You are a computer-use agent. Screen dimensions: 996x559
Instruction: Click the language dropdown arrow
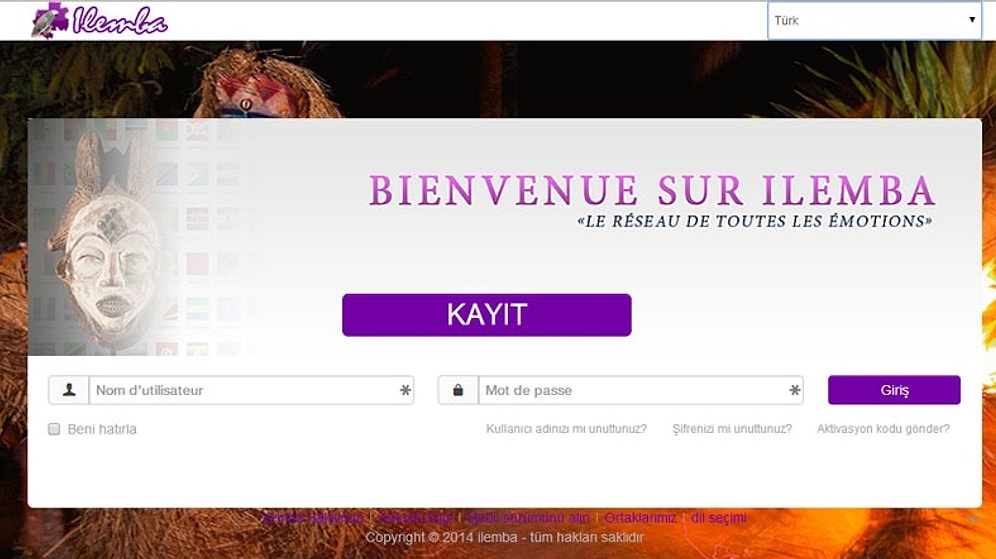click(x=971, y=20)
